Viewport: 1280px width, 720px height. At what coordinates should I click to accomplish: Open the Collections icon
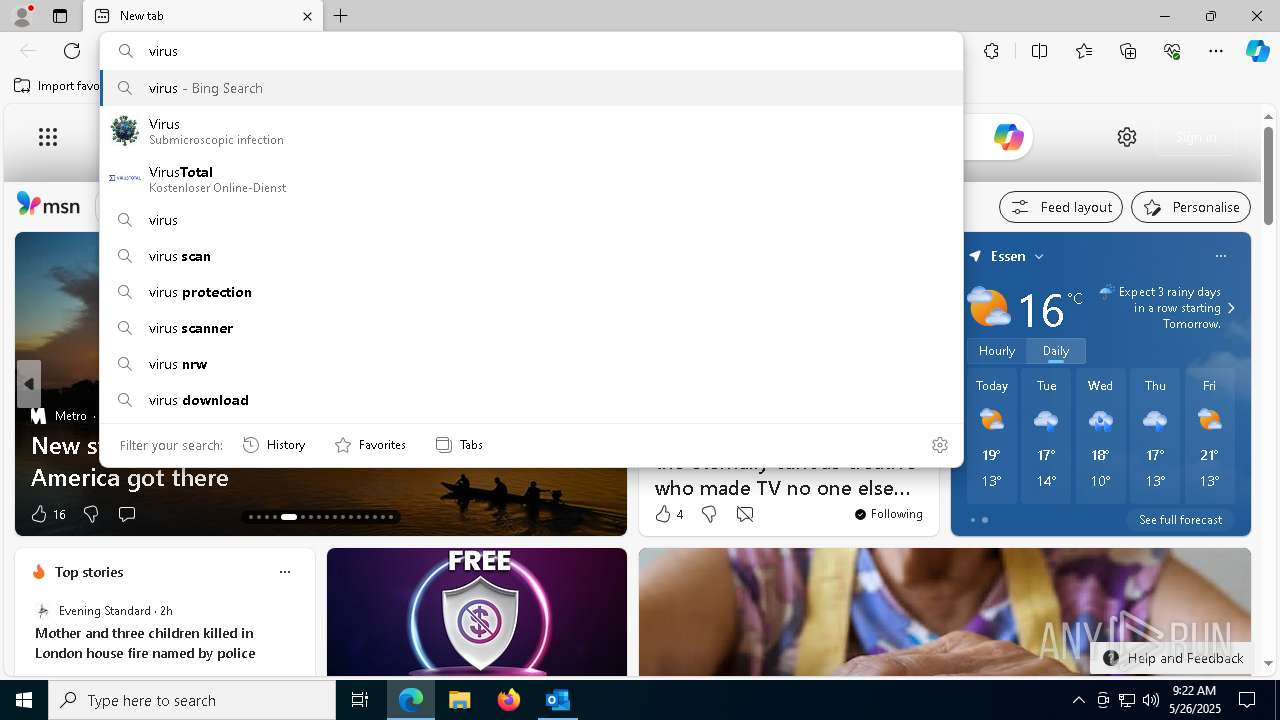(x=1128, y=51)
